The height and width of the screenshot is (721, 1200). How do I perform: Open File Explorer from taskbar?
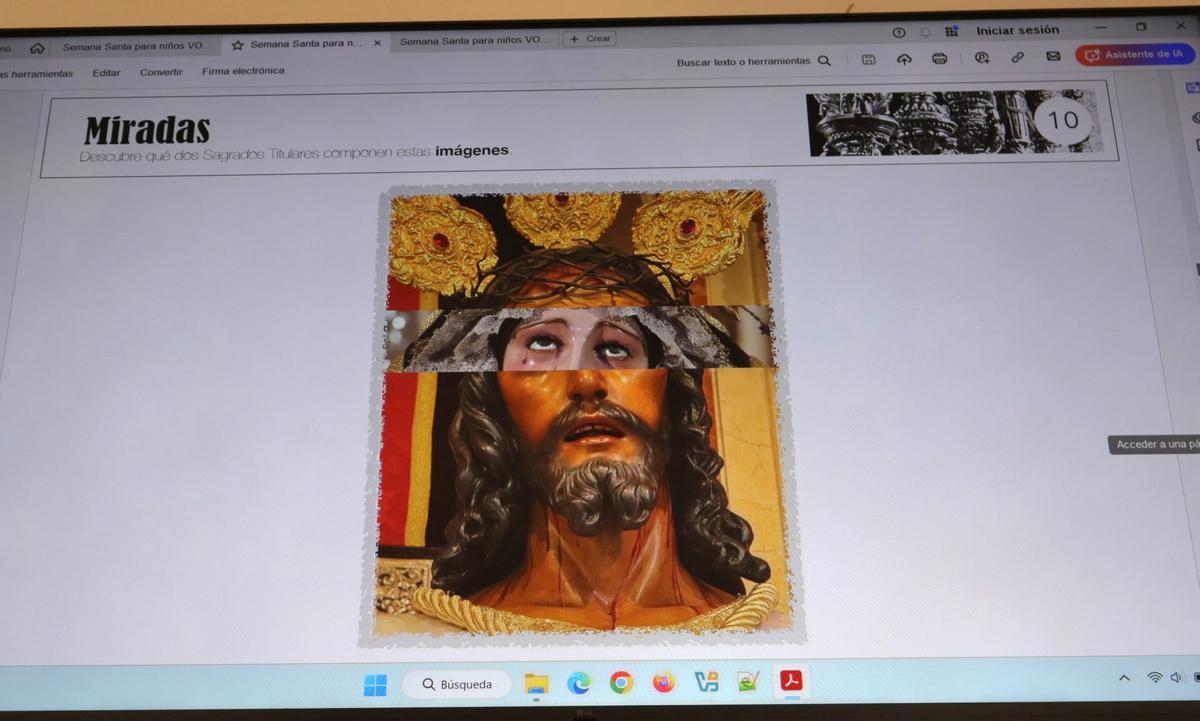point(537,684)
